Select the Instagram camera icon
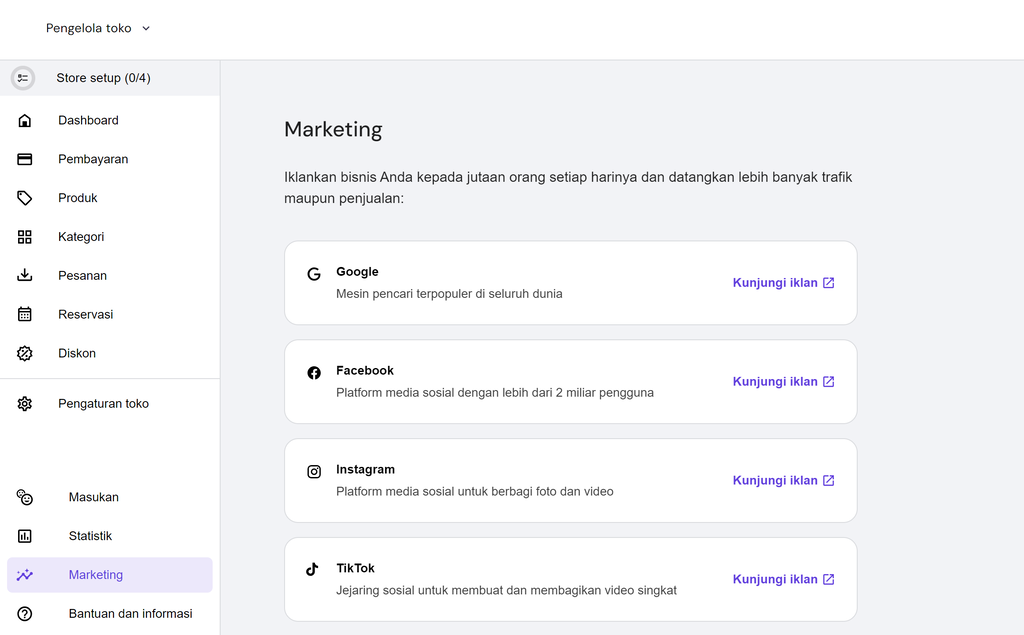 [x=313, y=471]
